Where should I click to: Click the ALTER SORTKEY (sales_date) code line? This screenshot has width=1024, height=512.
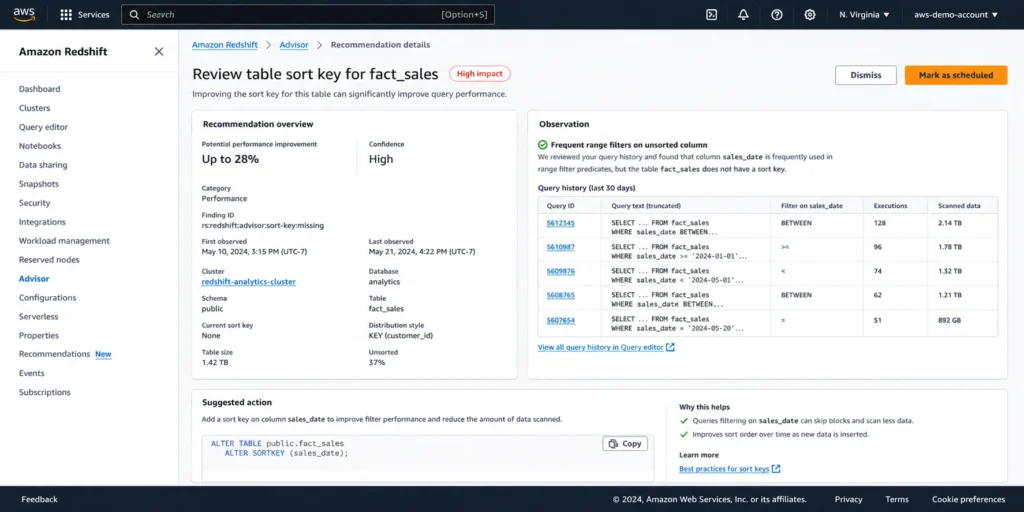(x=287, y=453)
